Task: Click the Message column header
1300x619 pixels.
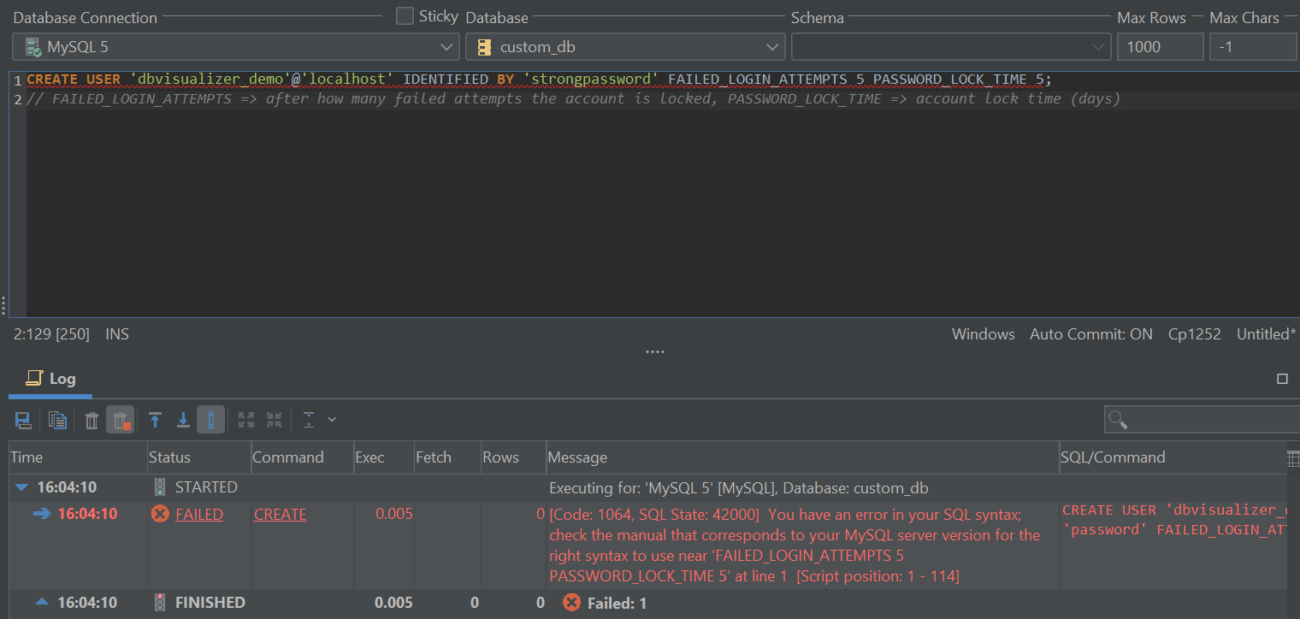Action: [x=578, y=457]
